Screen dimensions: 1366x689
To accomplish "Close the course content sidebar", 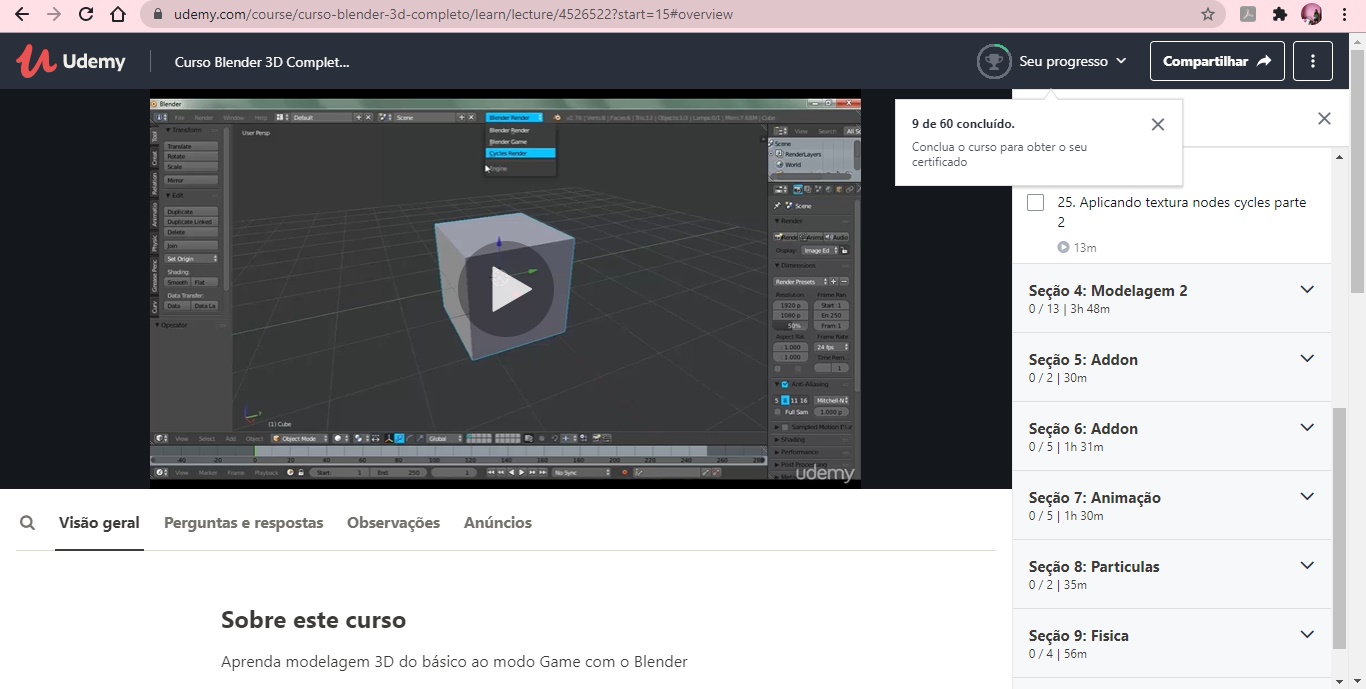I will [1324, 118].
